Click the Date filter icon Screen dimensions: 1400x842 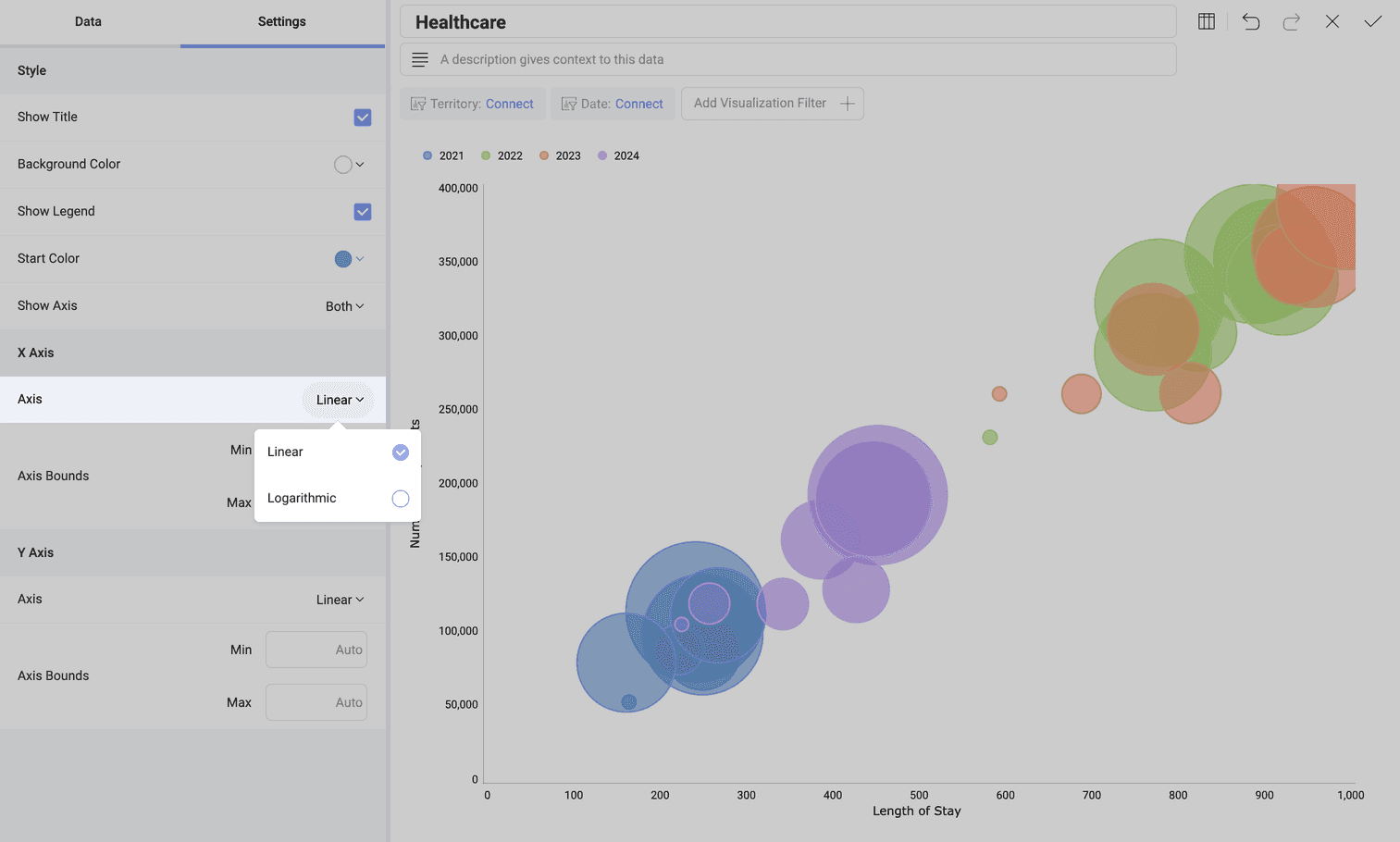[569, 104]
